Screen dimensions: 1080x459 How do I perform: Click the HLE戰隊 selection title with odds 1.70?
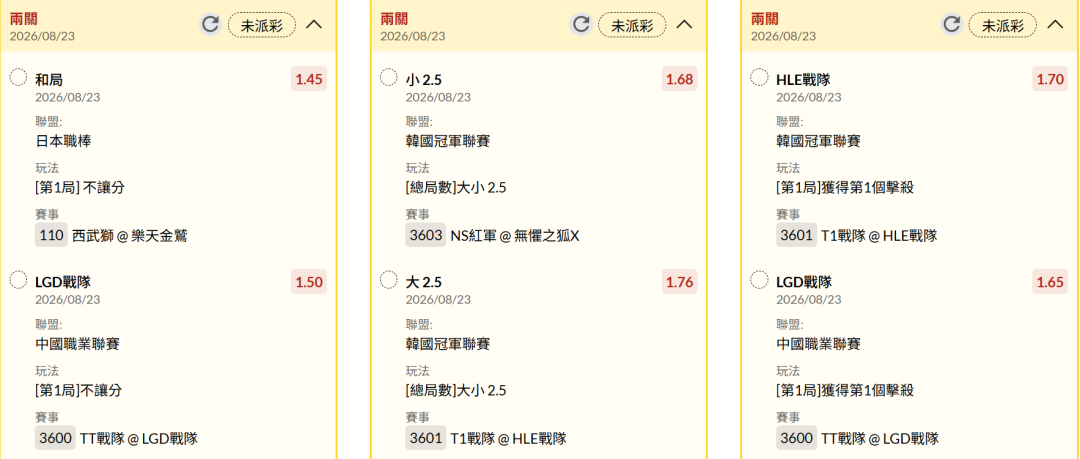point(804,80)
